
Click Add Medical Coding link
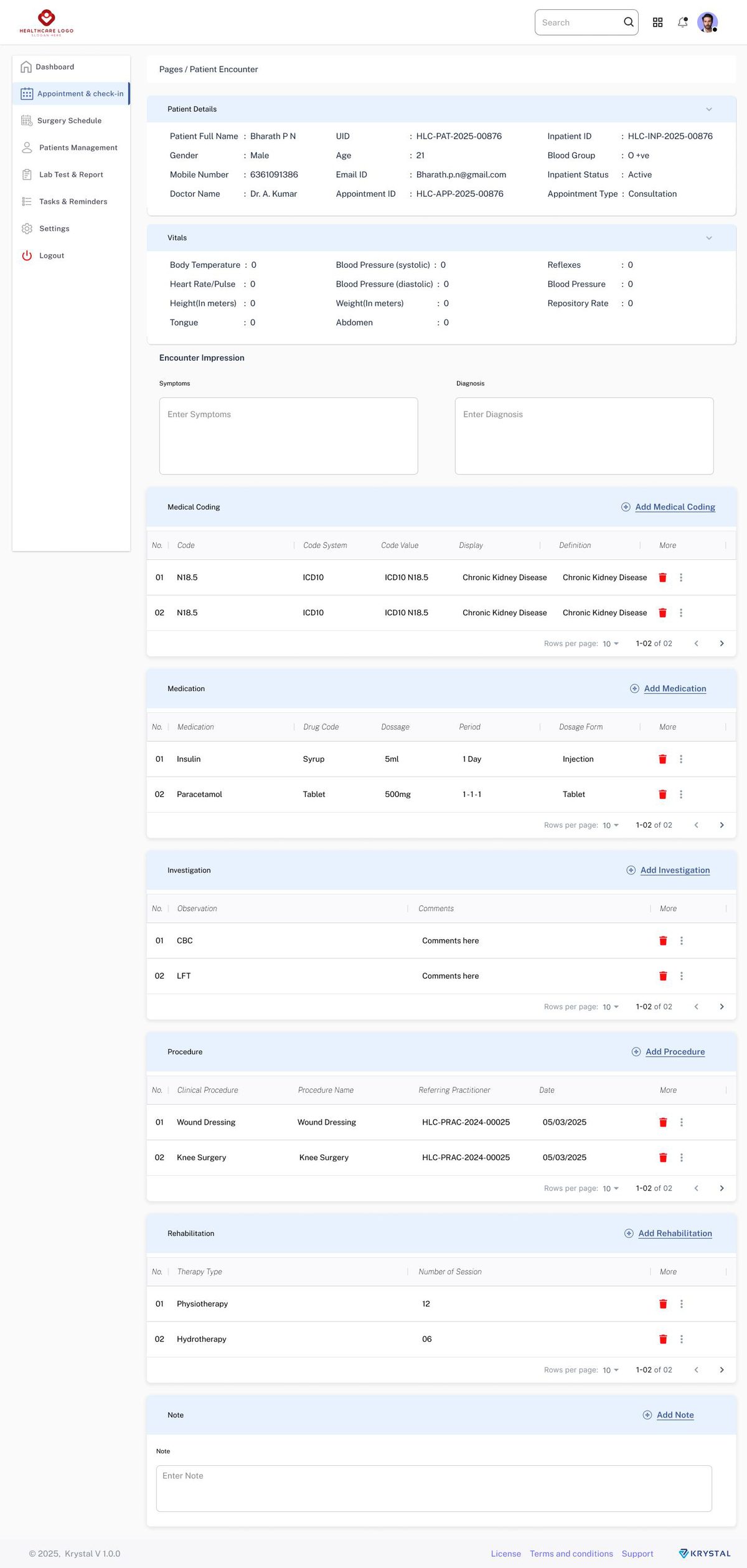pyautogui.click(x=669, y=507)
